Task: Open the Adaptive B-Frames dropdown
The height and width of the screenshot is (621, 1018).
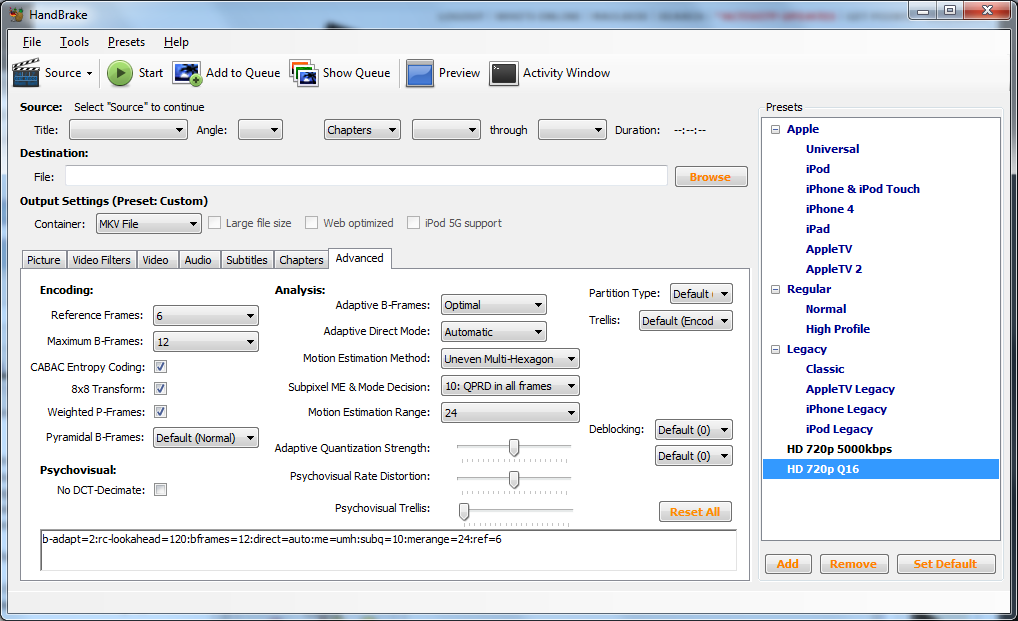Action: [493, 305]
